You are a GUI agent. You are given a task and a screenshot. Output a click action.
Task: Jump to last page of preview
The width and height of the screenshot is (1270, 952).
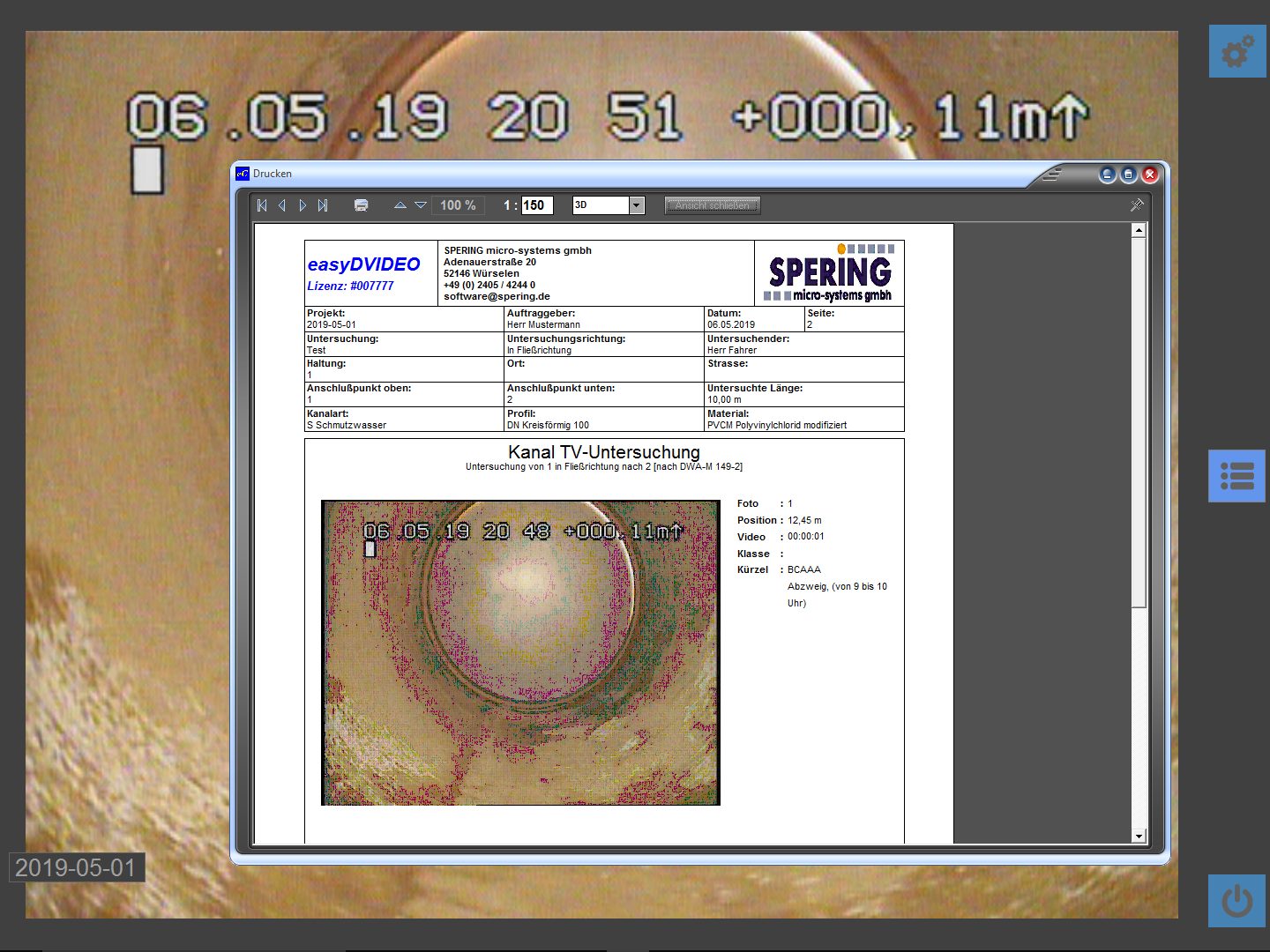coord(323,205)
